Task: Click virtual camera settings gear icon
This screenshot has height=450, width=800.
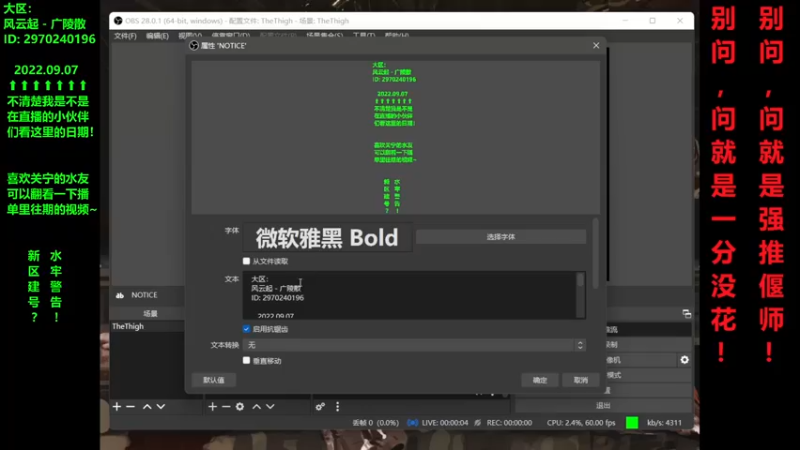Action: (685, 360)
